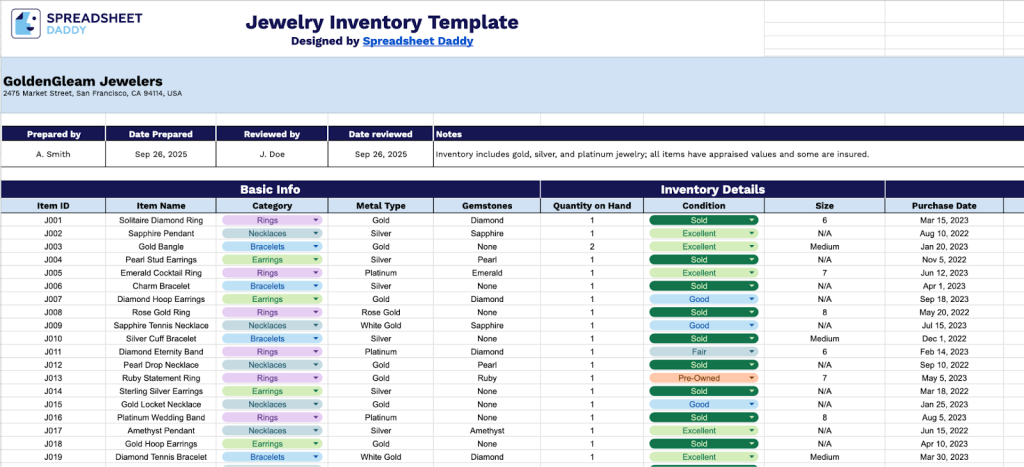
Task: Select the Basic Info section header
Action: tap(270, 189)
